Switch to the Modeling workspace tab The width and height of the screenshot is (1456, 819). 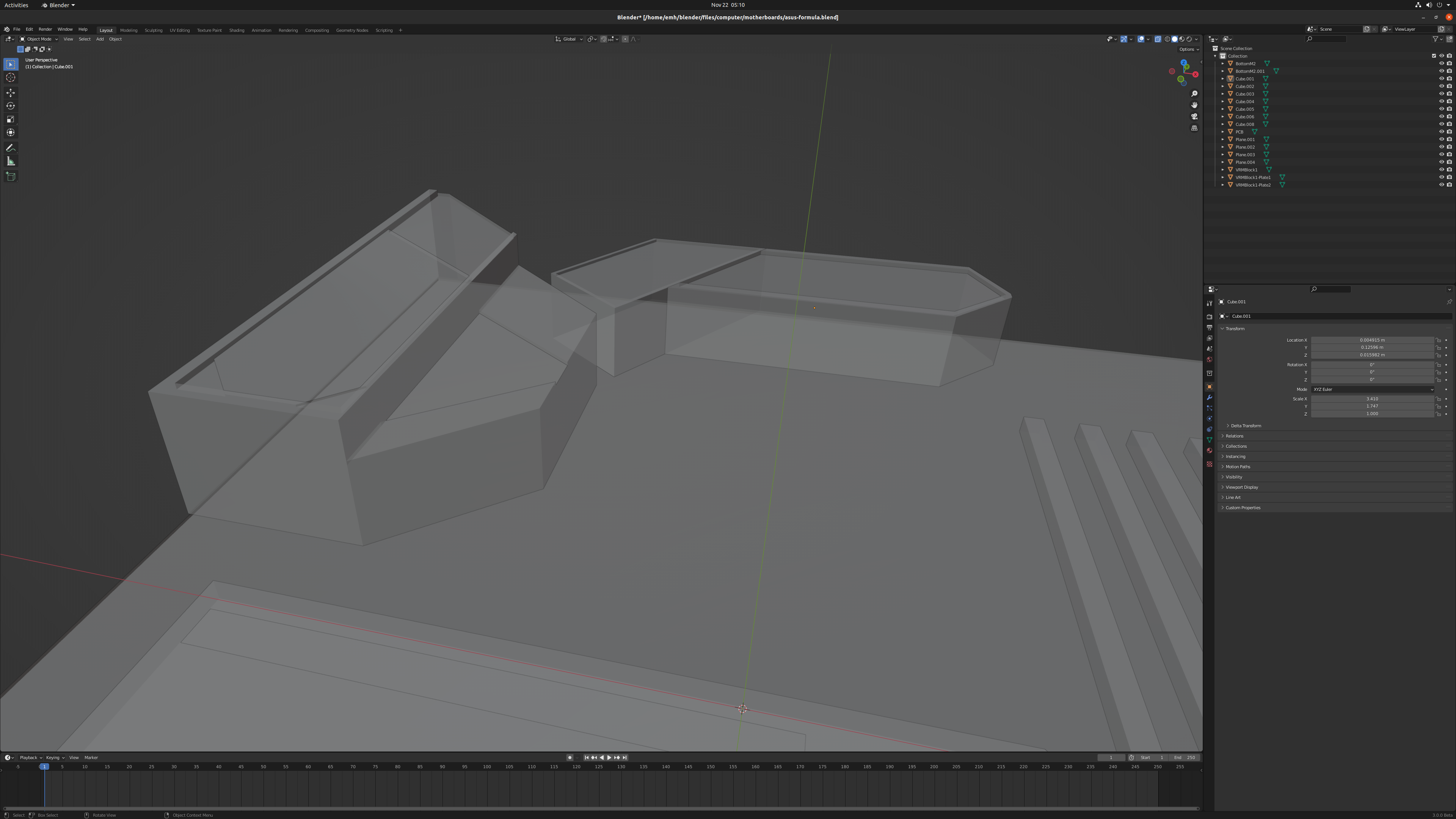tap(128, 30)
